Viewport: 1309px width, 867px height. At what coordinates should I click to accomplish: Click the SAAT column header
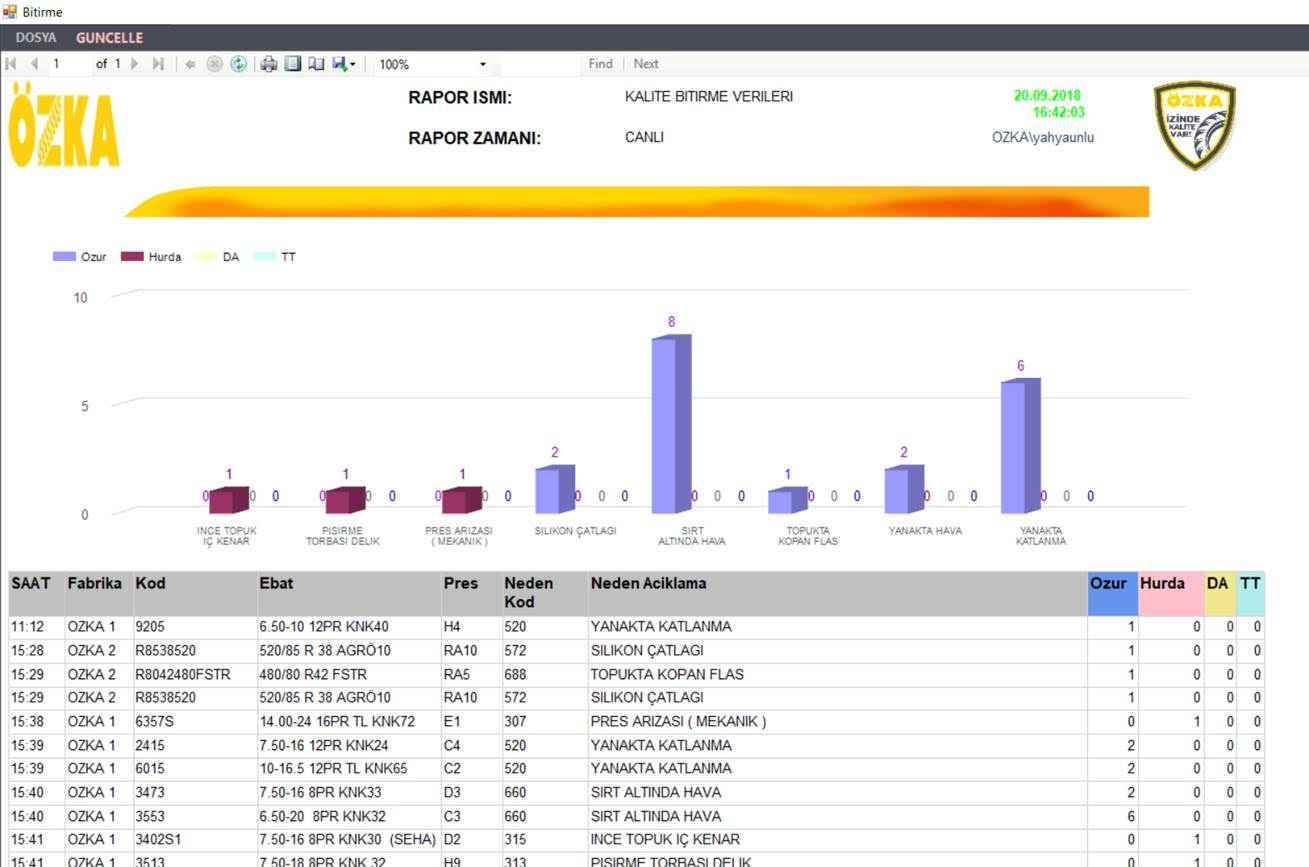[x=37, y=593]
